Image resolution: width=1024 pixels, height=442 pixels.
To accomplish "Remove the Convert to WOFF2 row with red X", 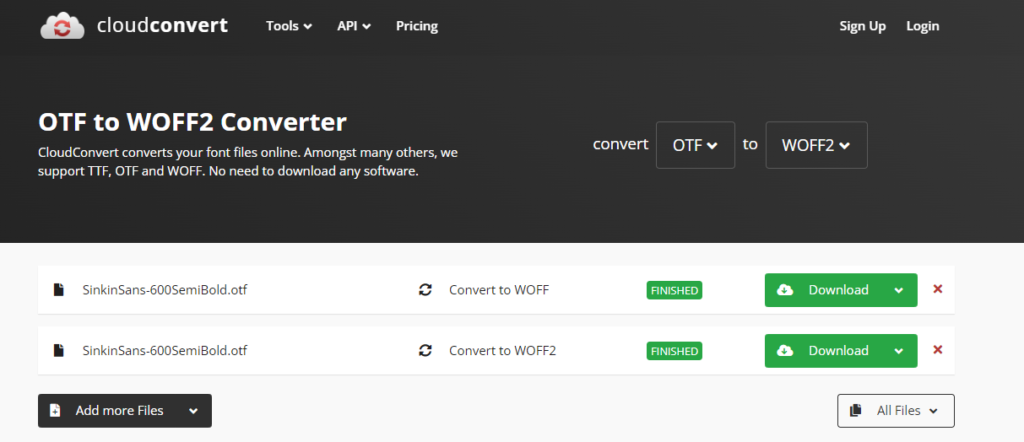I will tap(938, 350).
